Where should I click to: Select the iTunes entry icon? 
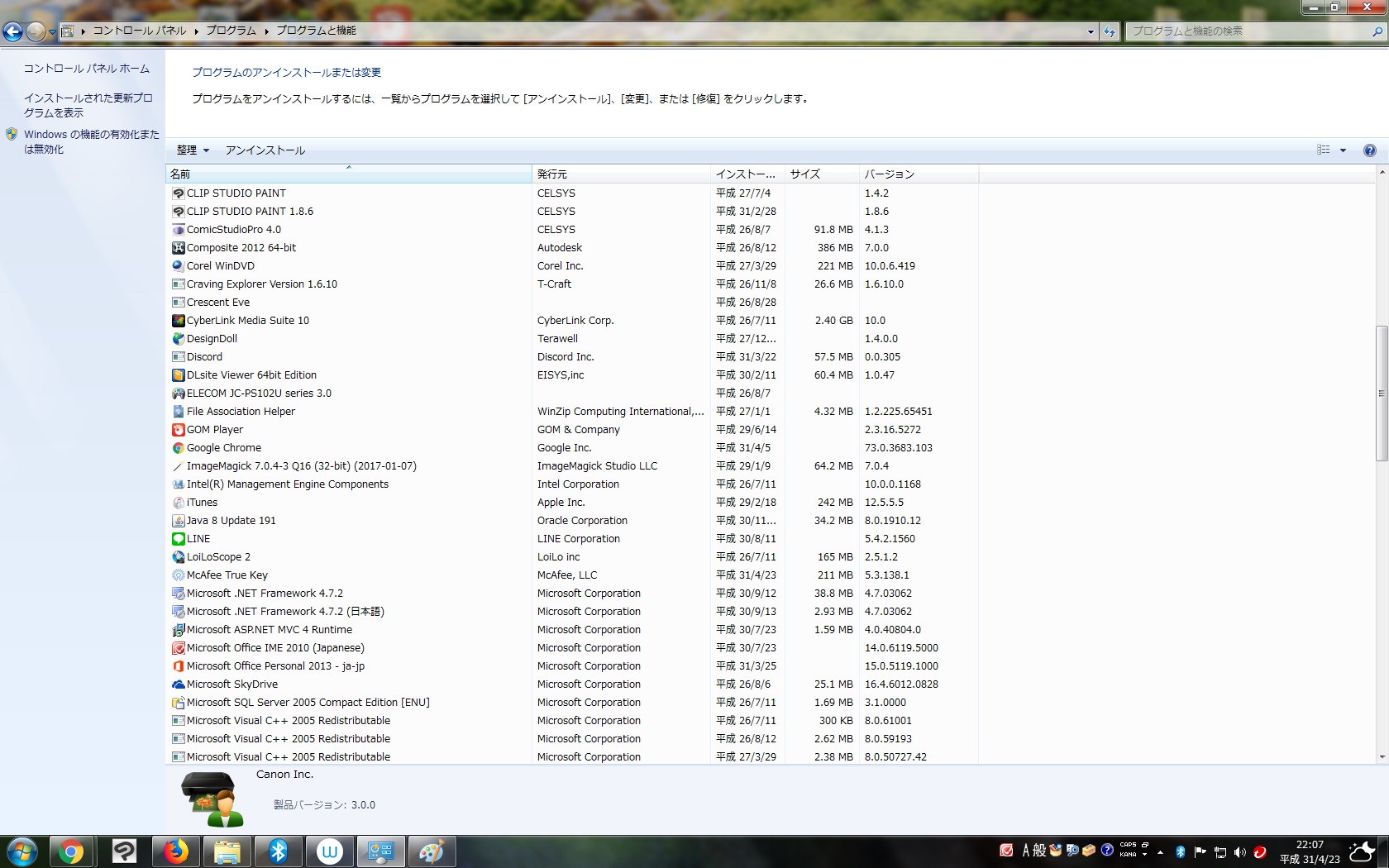click(x=178, y=503)
